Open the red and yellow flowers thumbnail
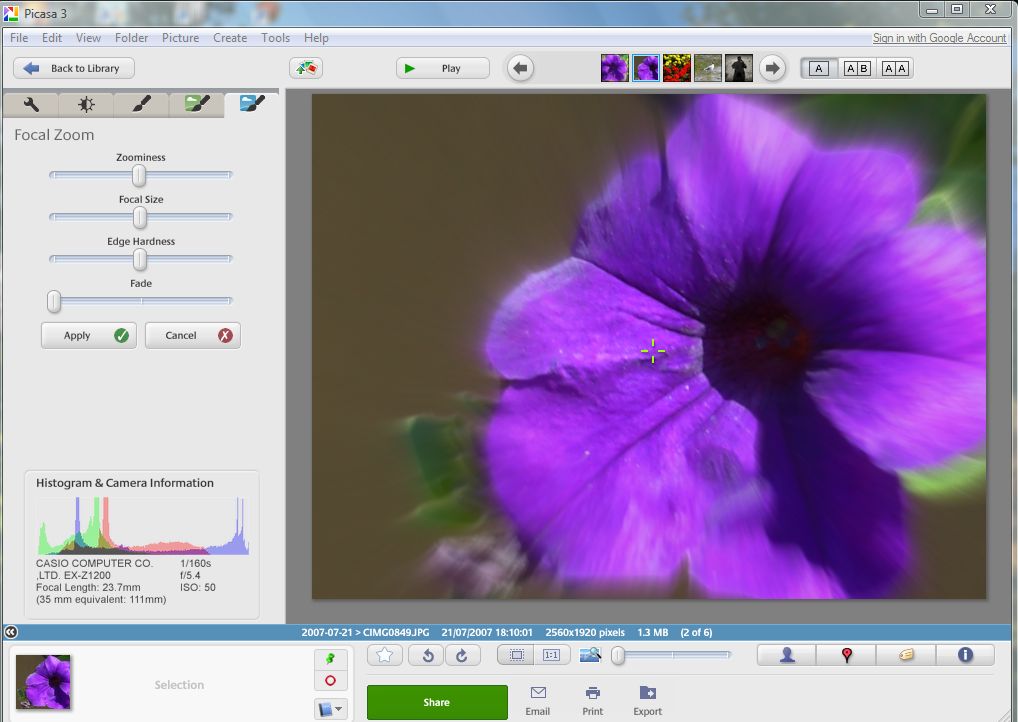The image size is (1018, 722). tap(677, 68)
